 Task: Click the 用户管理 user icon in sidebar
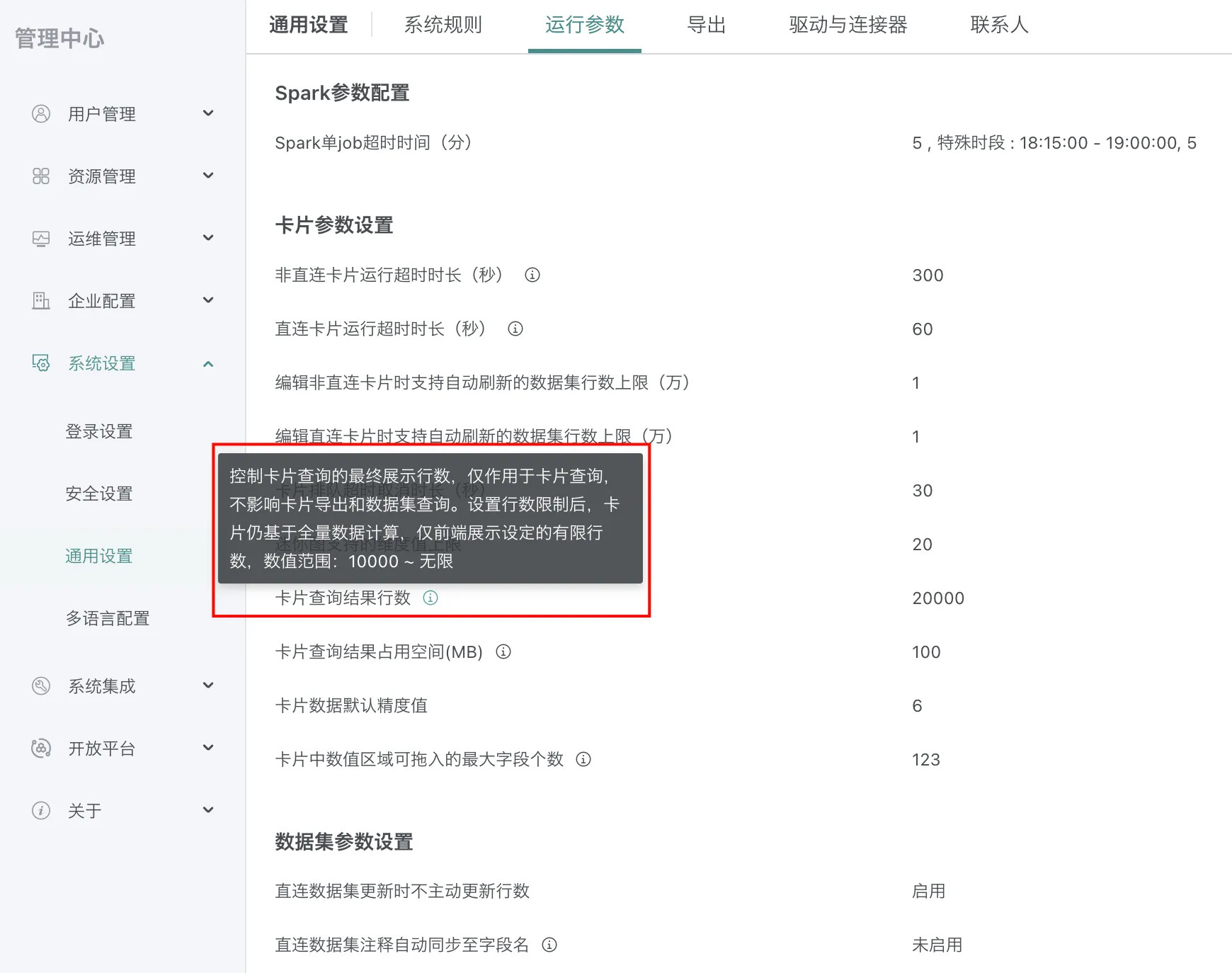(41, 114)
